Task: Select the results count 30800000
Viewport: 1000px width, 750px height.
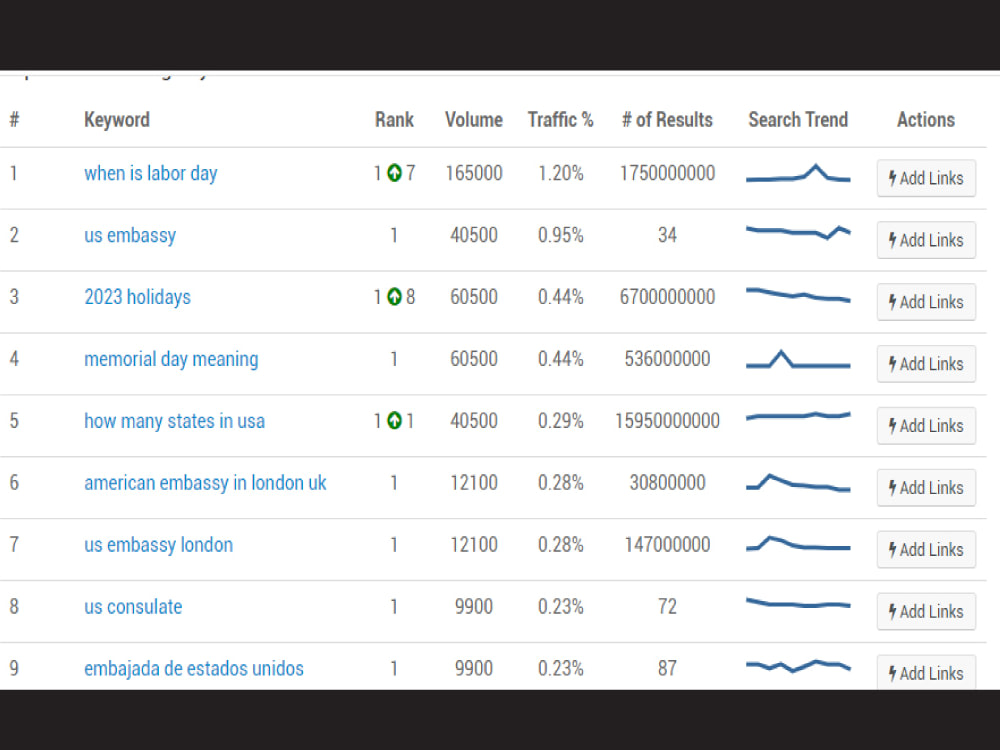Action: (x=667, y=483)
